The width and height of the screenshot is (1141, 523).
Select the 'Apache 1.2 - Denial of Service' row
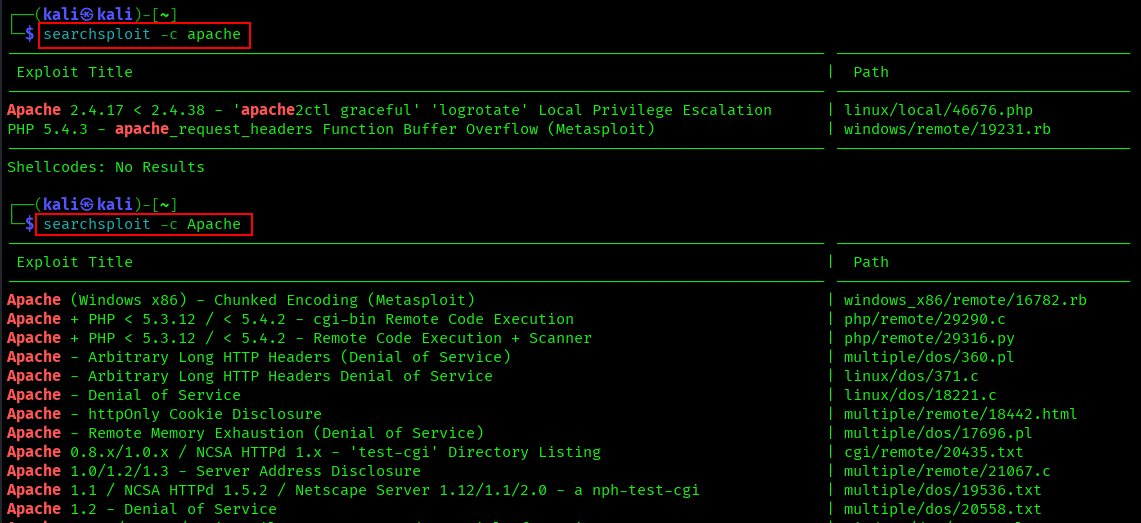[x=142, y=508]
